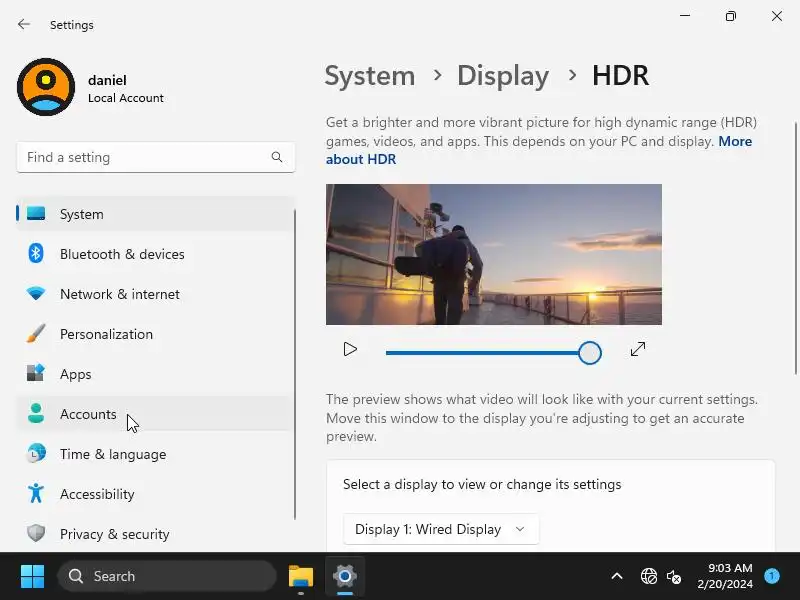Click the Settings gear in taskbar
Screen dimensions: 800x600
345,576
